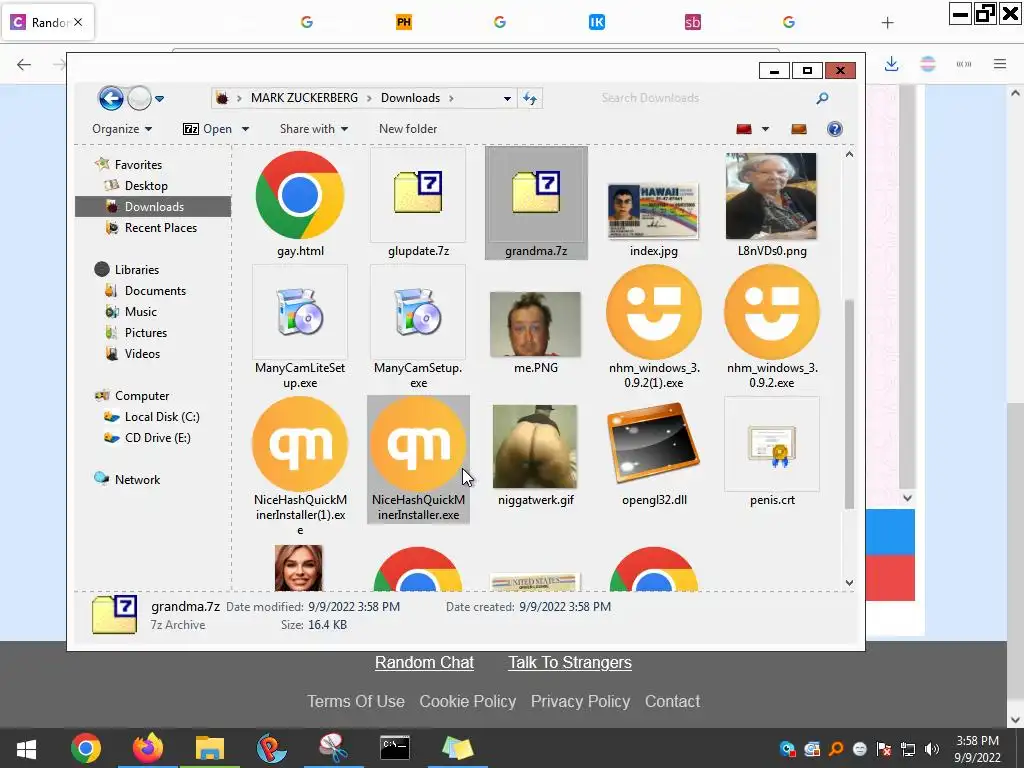Click the Open button in the toolbar
The image size is (1024, 768).
coord(208,129)
